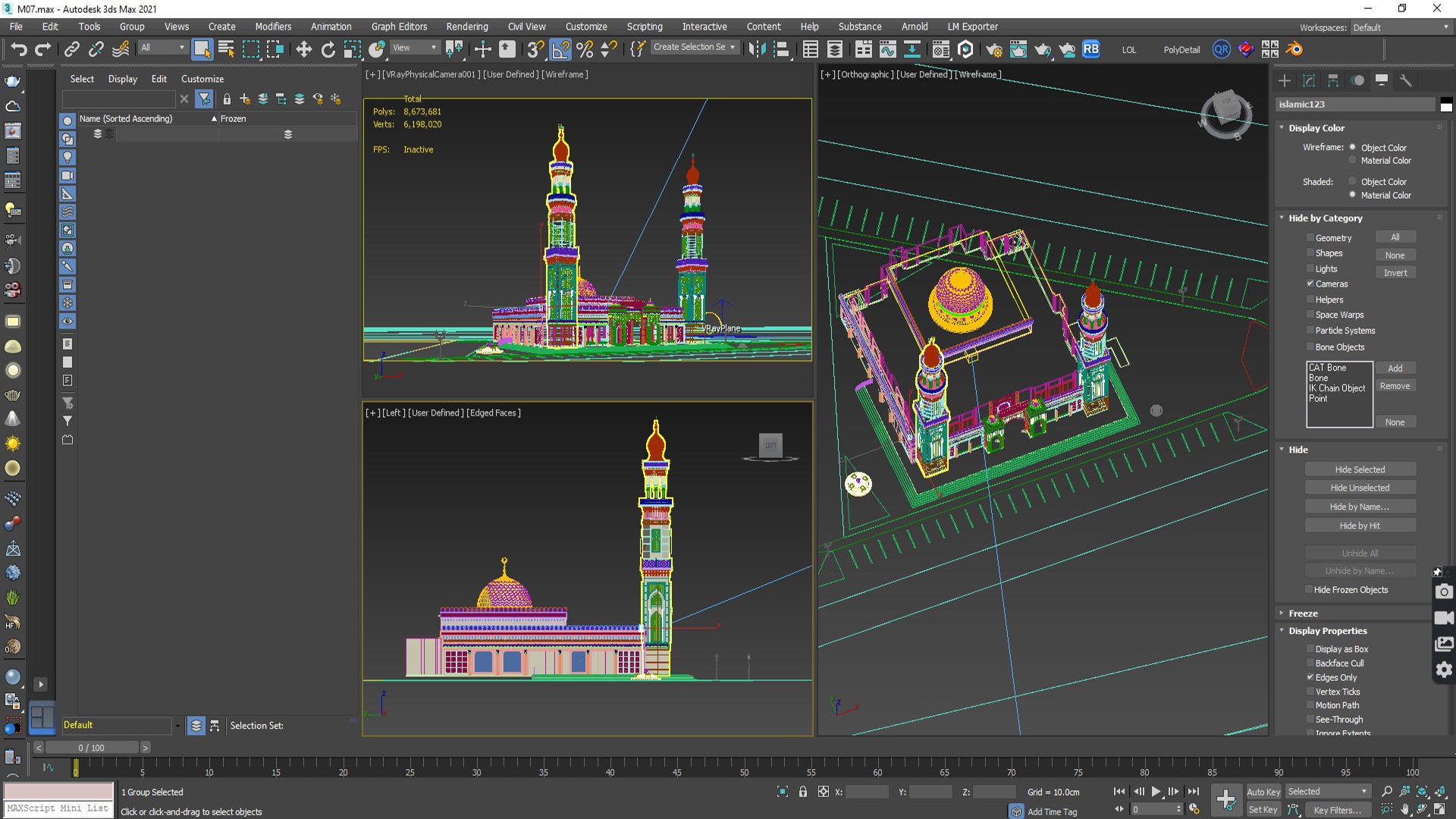Check the Shapes hide category box

1310,253
